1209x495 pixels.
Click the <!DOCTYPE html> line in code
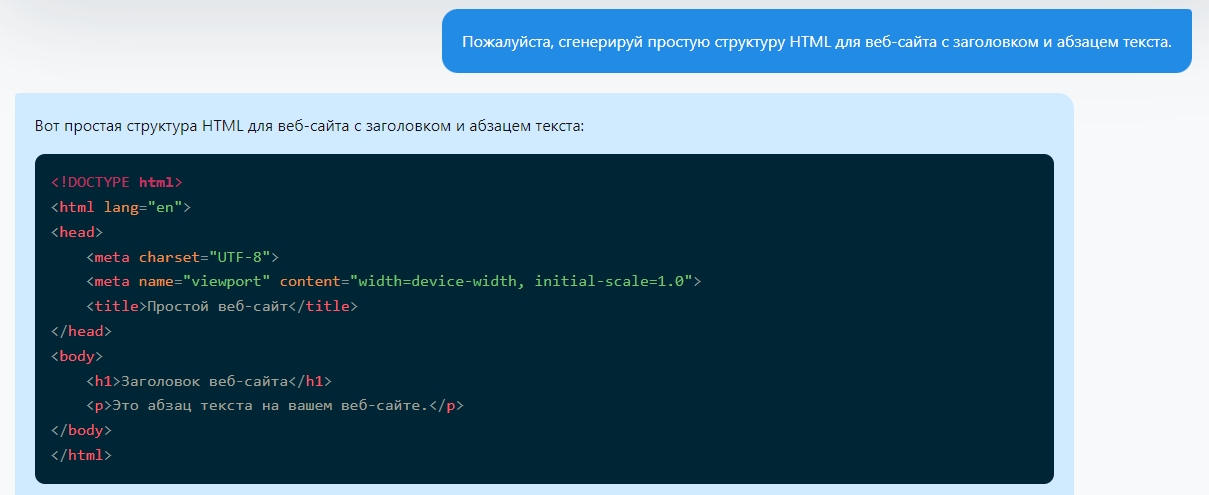116,183
